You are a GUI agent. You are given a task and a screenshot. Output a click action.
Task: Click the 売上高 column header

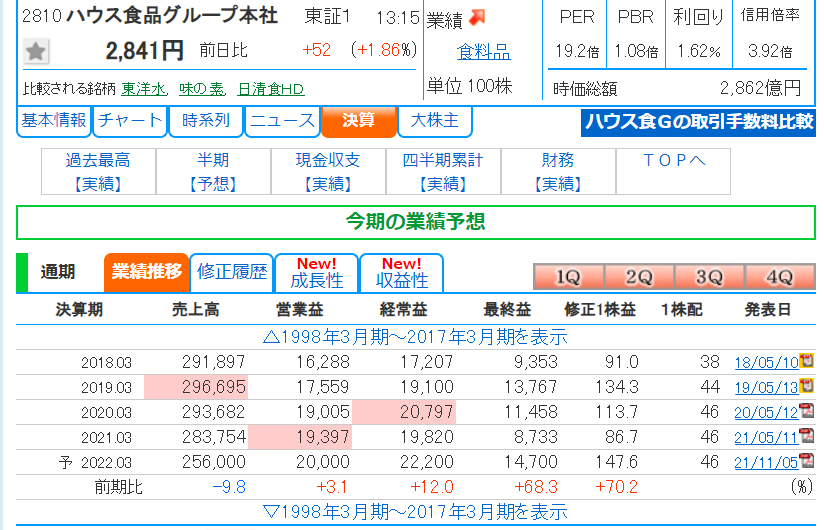coord(195,310)
